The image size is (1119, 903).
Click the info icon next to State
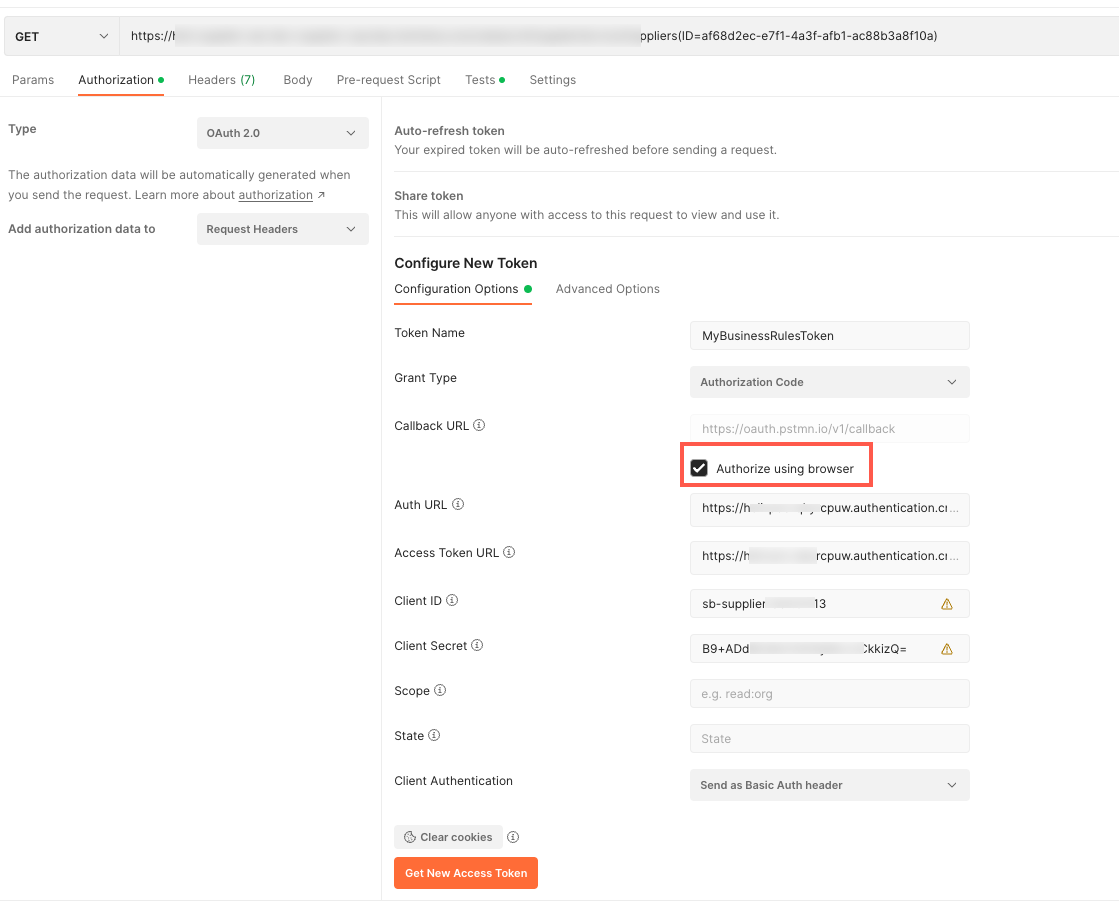435,735
